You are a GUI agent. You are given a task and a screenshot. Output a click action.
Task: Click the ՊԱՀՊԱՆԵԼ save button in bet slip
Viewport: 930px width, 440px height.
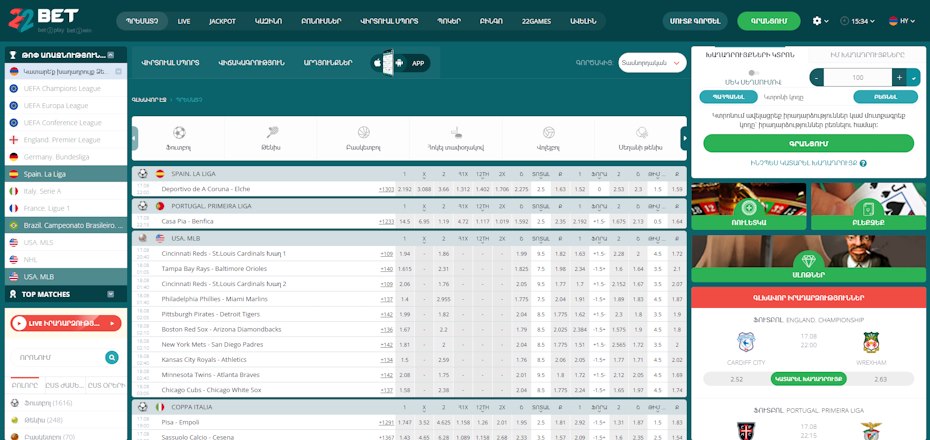pyautogui.click(x=728, y=97)
